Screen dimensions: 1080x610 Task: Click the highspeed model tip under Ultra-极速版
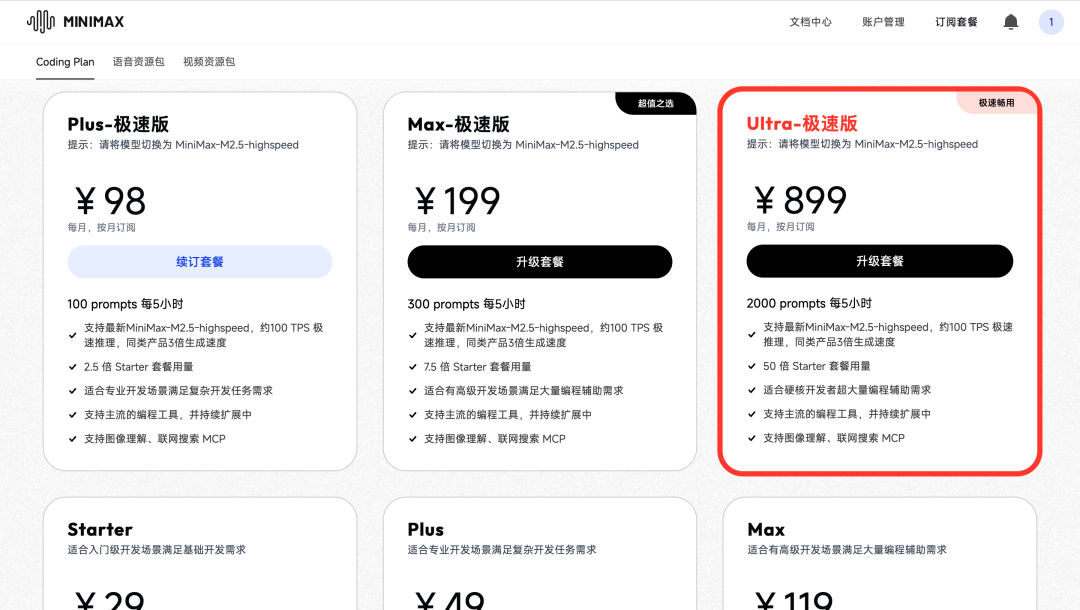[x=862, y=145]
